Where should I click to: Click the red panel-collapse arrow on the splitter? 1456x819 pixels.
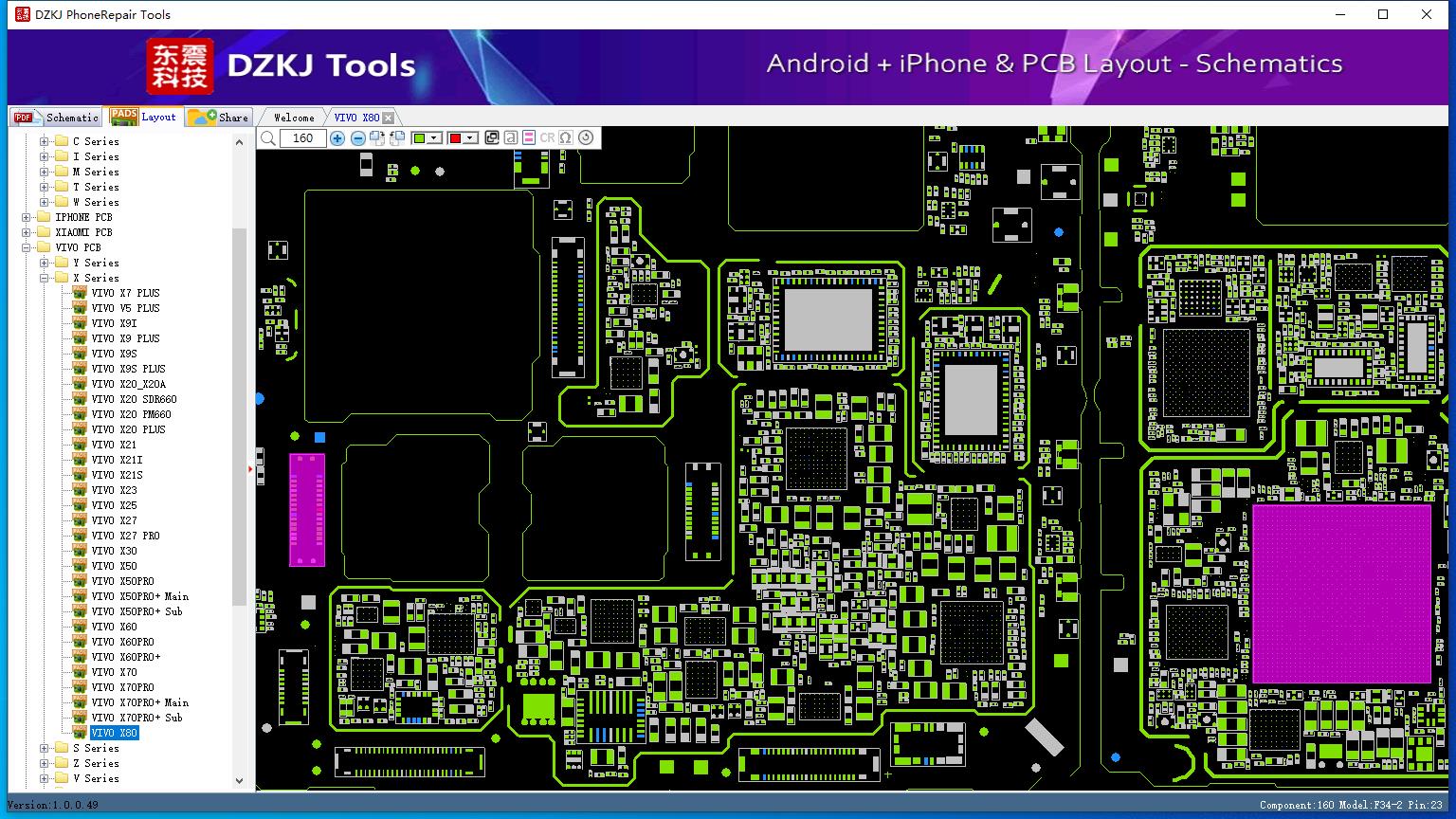tap(250, 468)
